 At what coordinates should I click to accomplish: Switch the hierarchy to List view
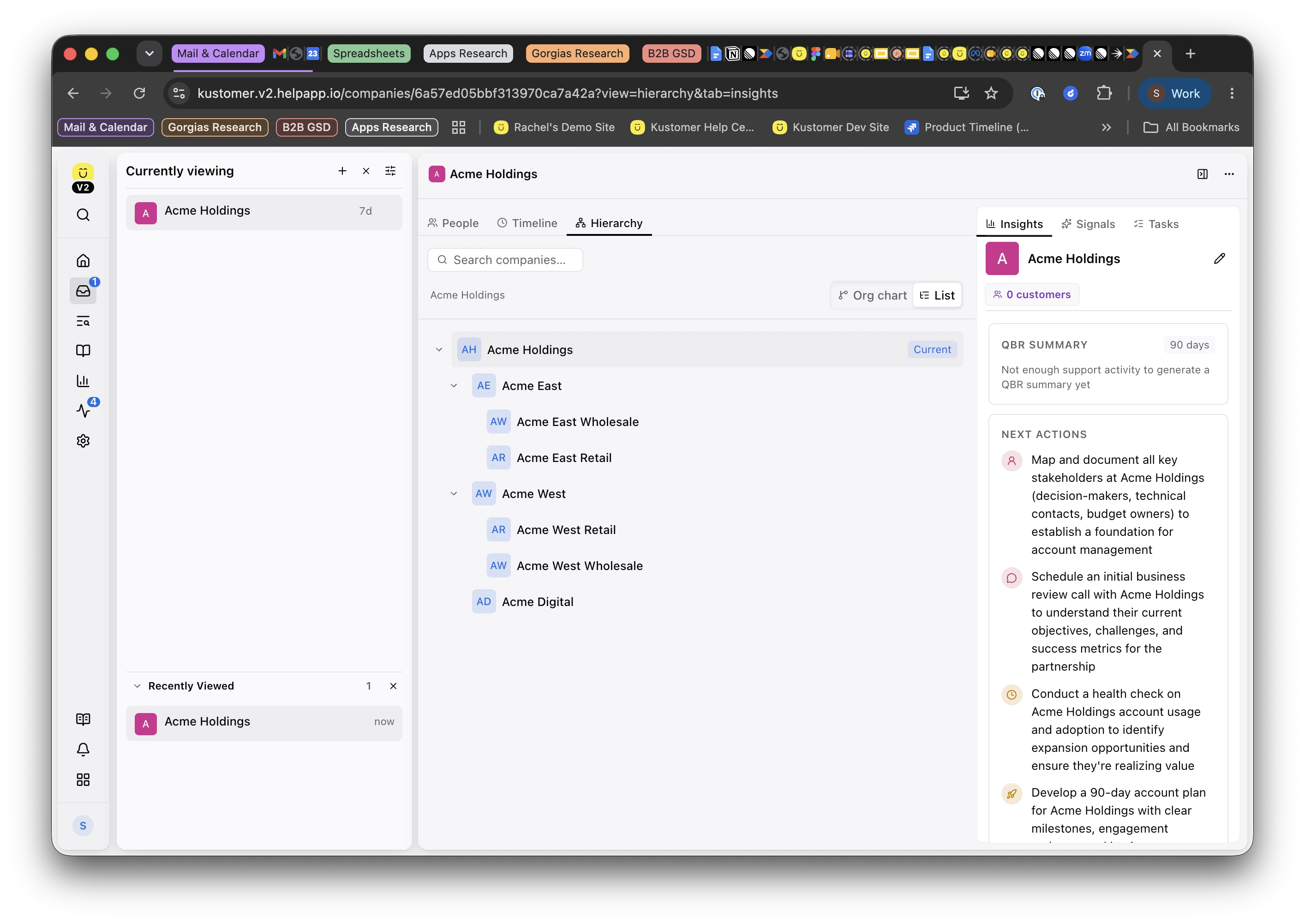(x=937, y=295)
